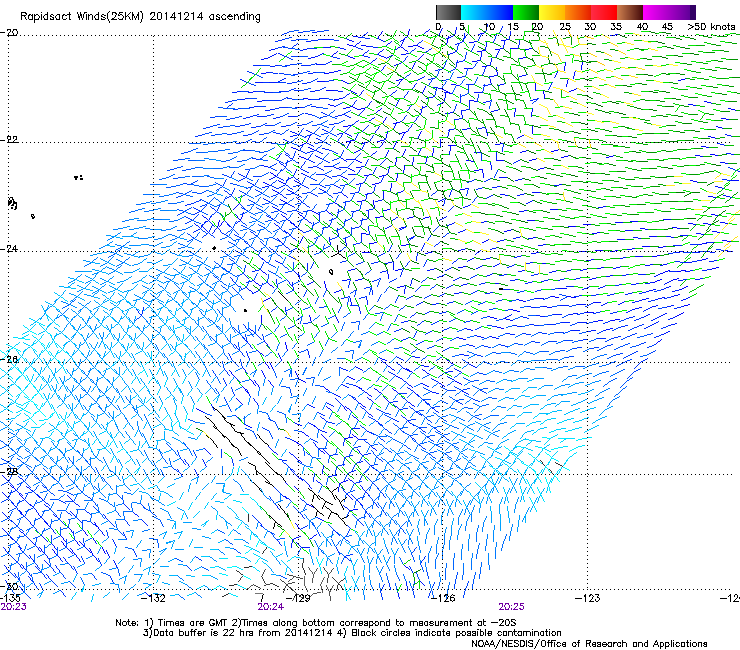Click the yellow 20-25 knots color swatch
Viewport: 740px width, 650px height.
point(552,12)
